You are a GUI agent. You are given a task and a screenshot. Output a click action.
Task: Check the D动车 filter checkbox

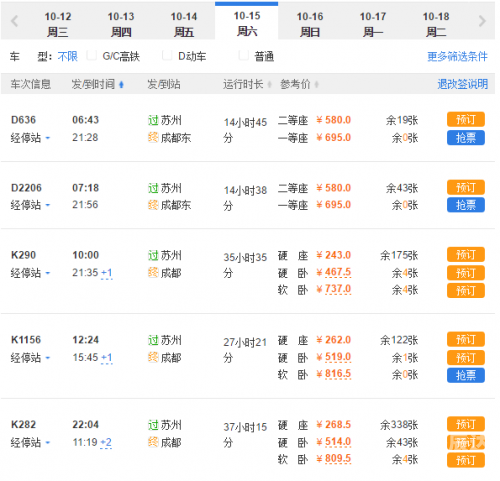167,56
